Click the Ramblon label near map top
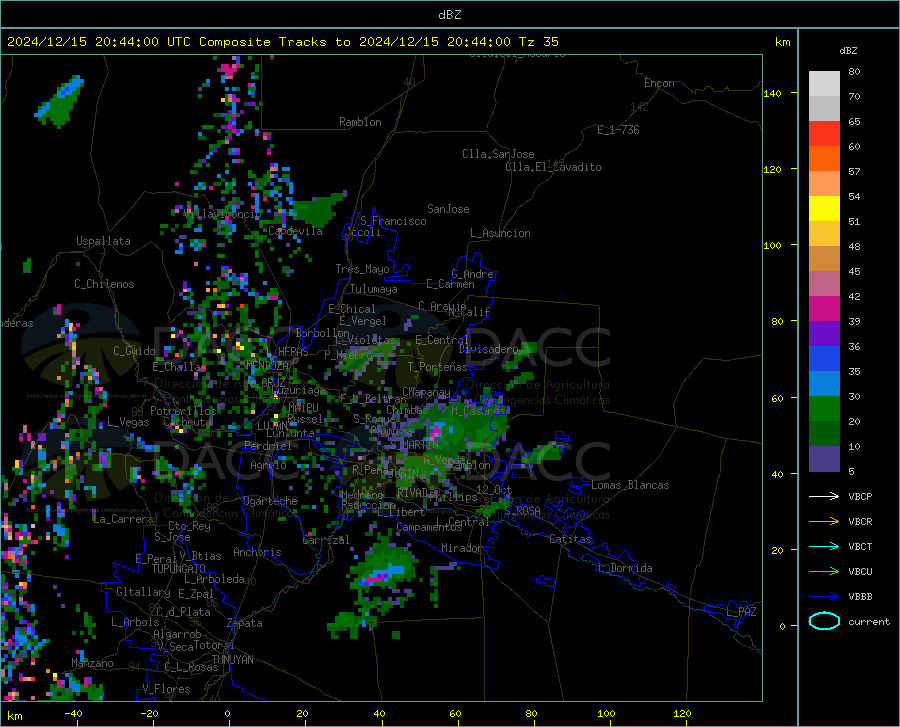900x727 pixels. [360, 122]
